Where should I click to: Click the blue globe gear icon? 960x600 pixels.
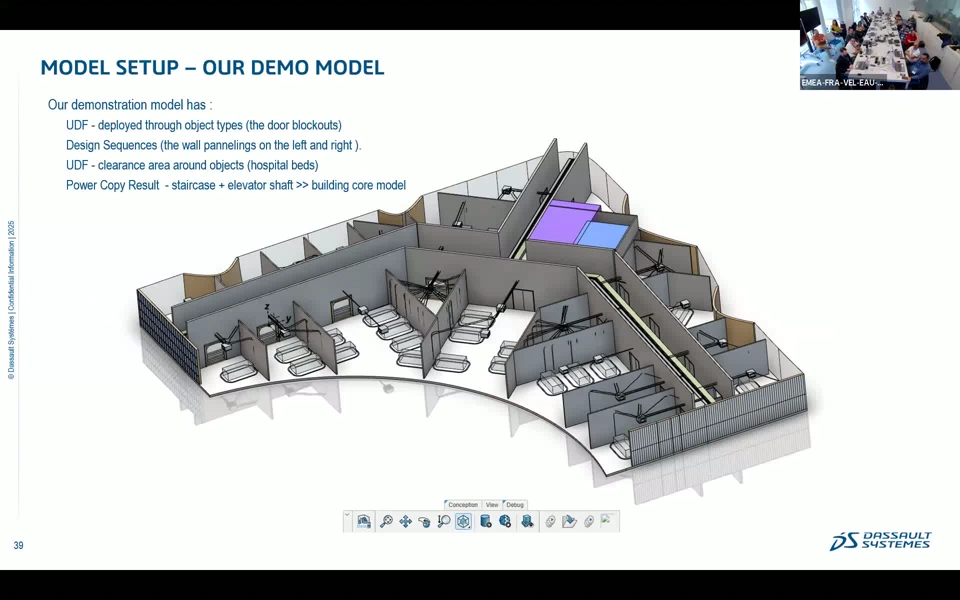tap(505, 522)
